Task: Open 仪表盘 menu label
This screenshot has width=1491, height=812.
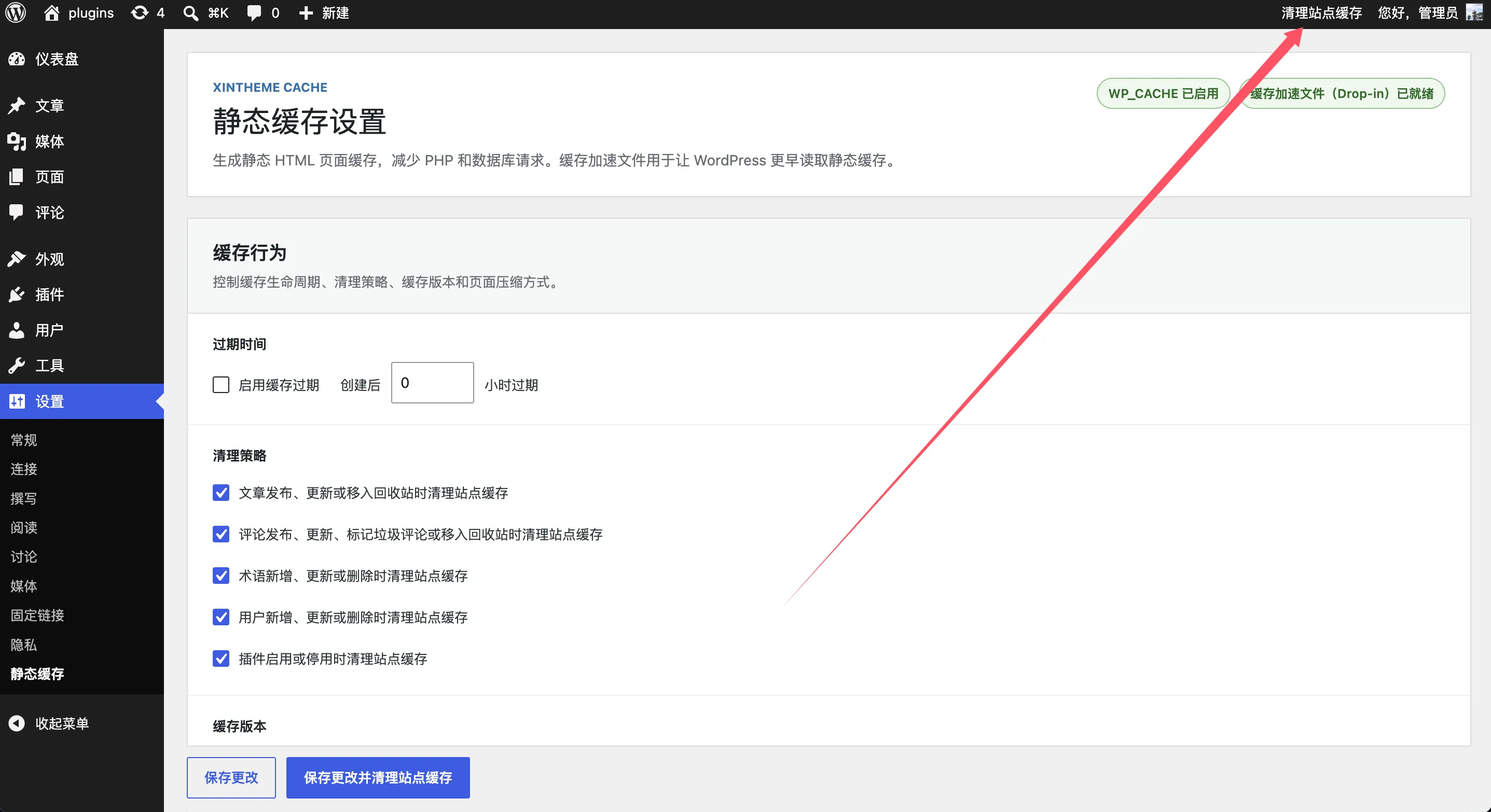Action: click(57, 59)
